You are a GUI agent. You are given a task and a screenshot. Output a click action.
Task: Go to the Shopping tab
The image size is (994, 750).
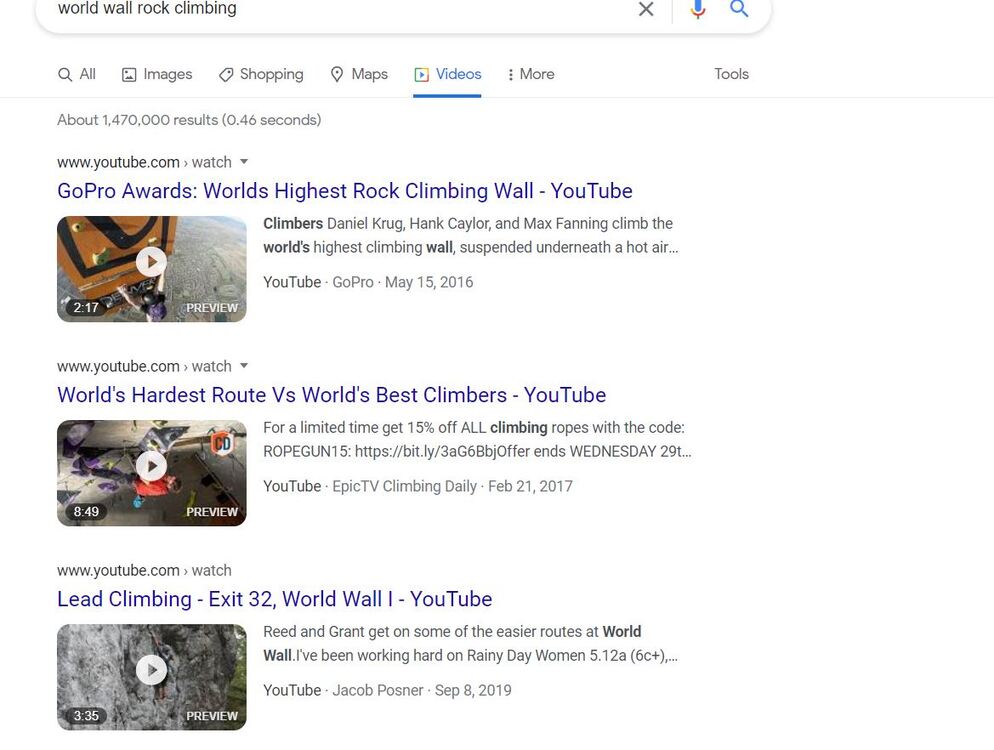(x=261, y=74)
